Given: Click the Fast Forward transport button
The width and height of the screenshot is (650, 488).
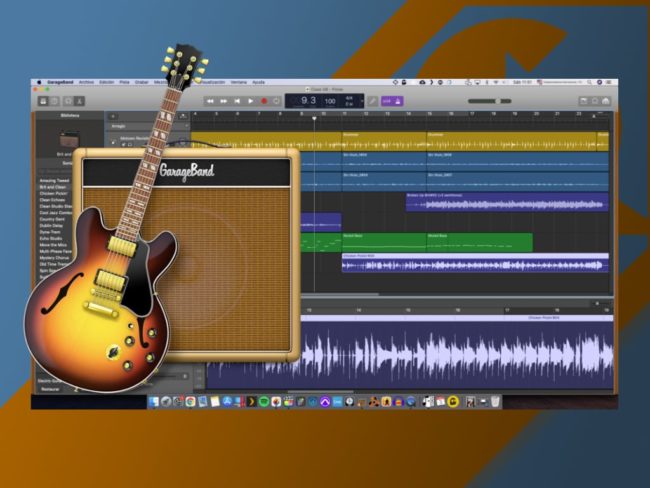Looking at the screenshot, I should tap(223, 101).
